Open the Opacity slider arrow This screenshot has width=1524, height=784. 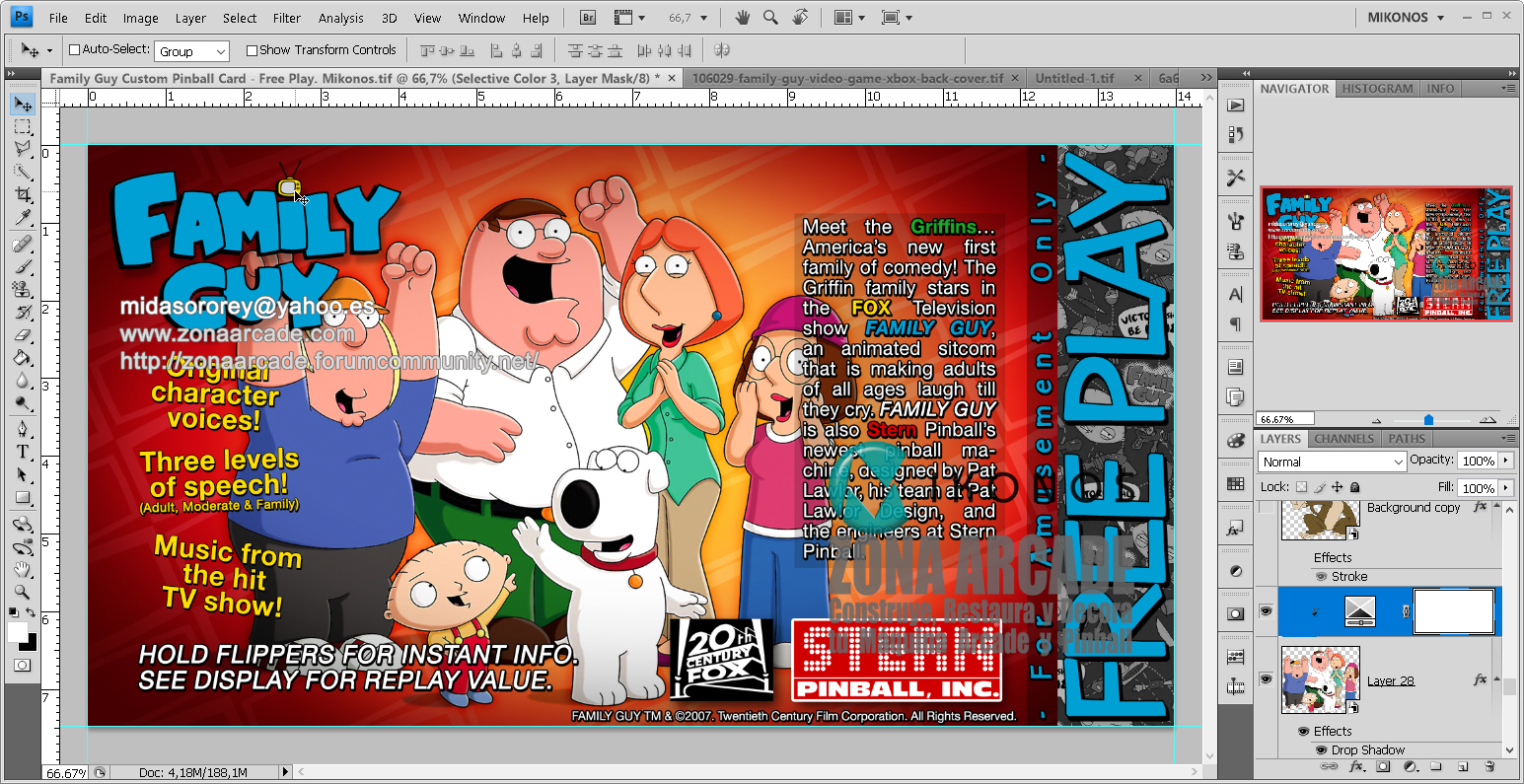(1505, 461)
